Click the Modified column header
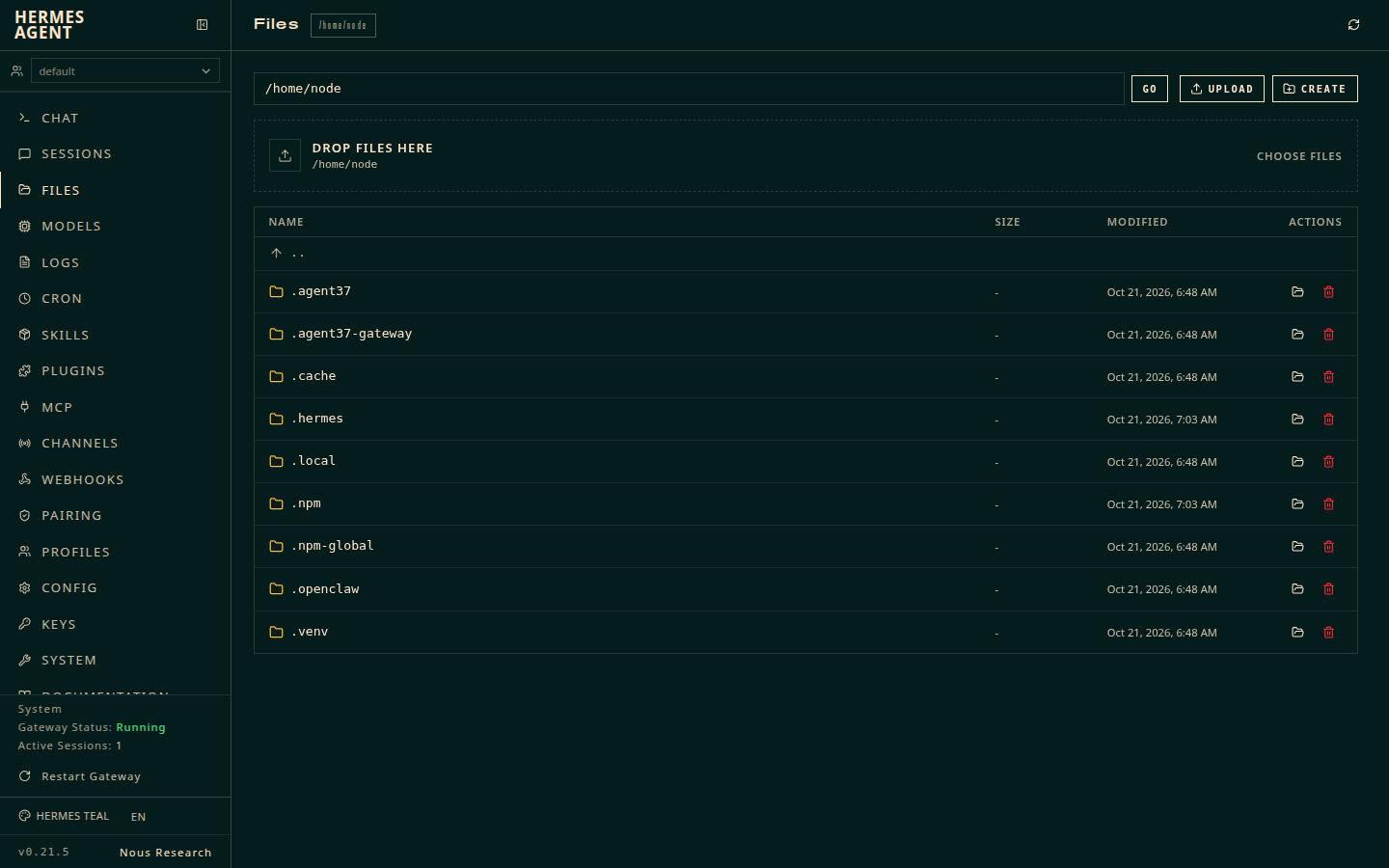This screenshot has width=1389, height=868. [1137, 222]
